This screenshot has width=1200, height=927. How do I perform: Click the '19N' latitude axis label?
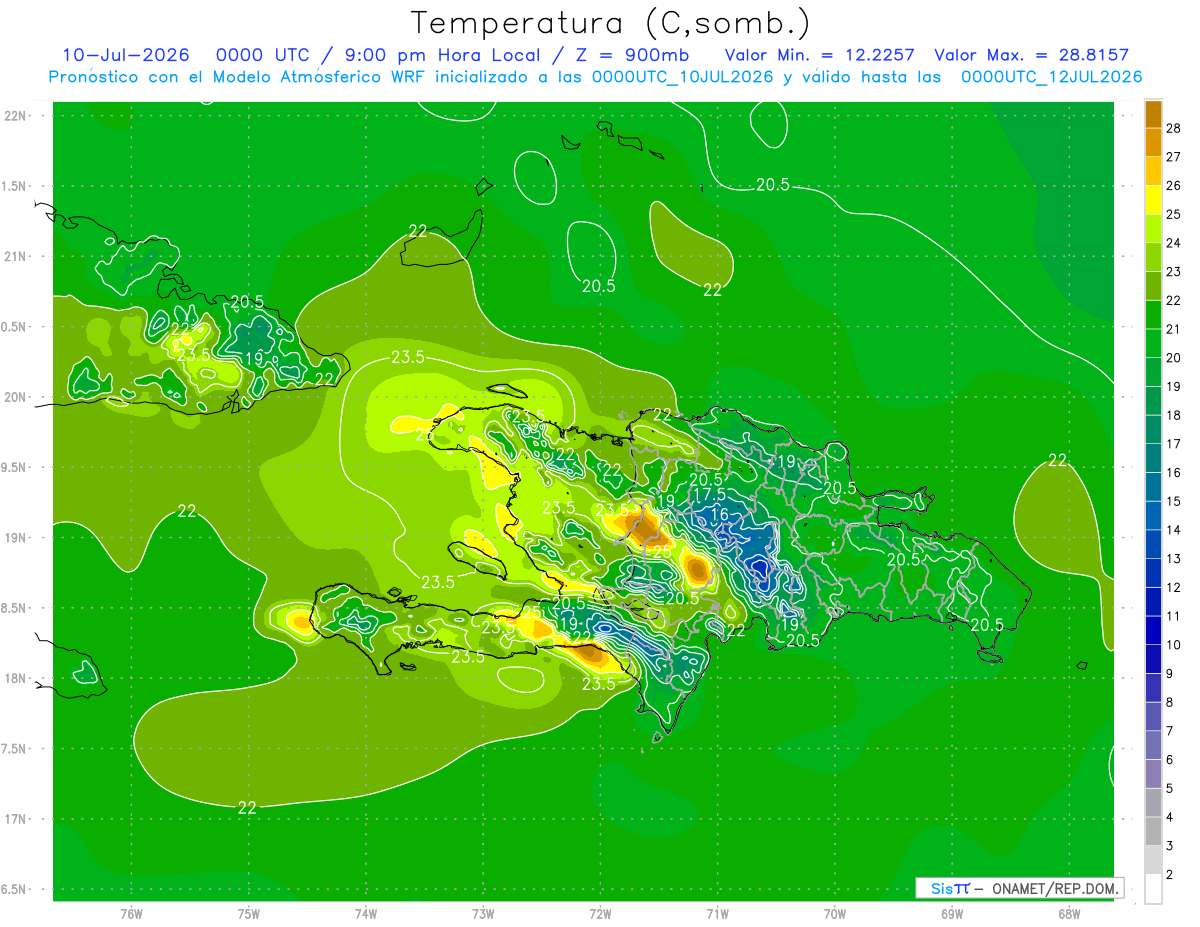tap(15, 538)
